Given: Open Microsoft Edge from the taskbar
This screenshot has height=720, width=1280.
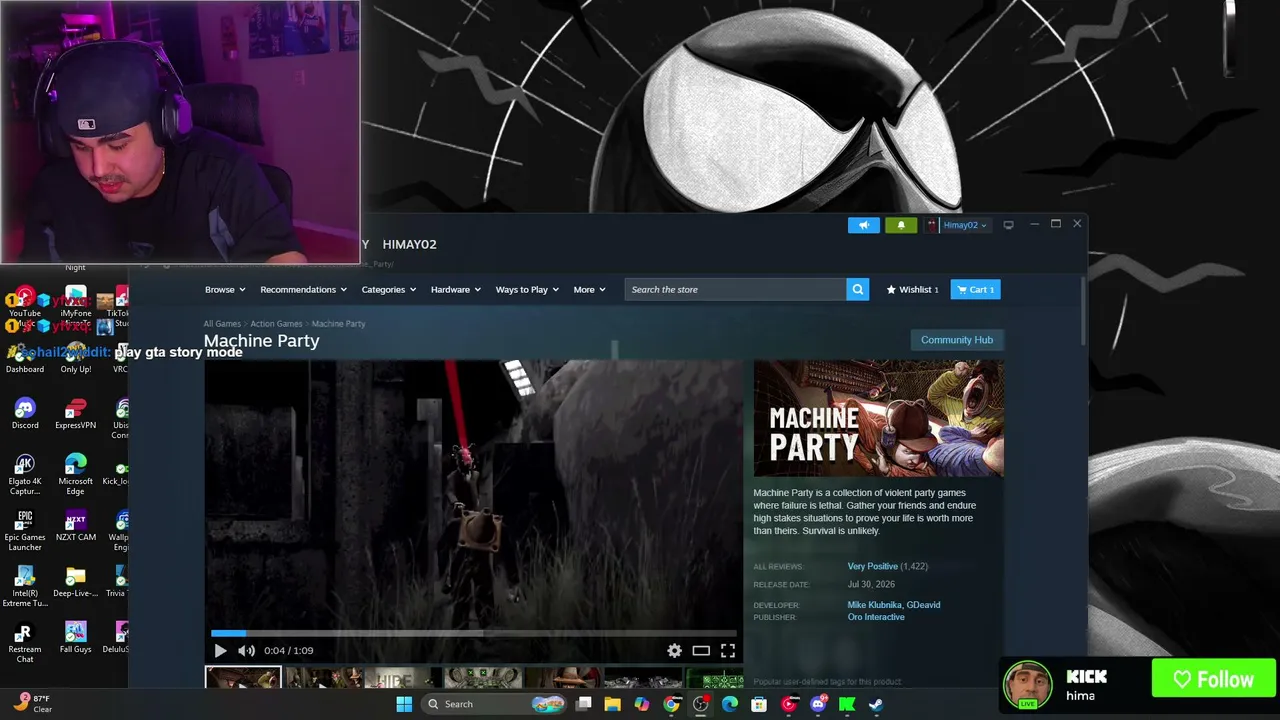Looking at the screenshot, I should pos(730,704).
